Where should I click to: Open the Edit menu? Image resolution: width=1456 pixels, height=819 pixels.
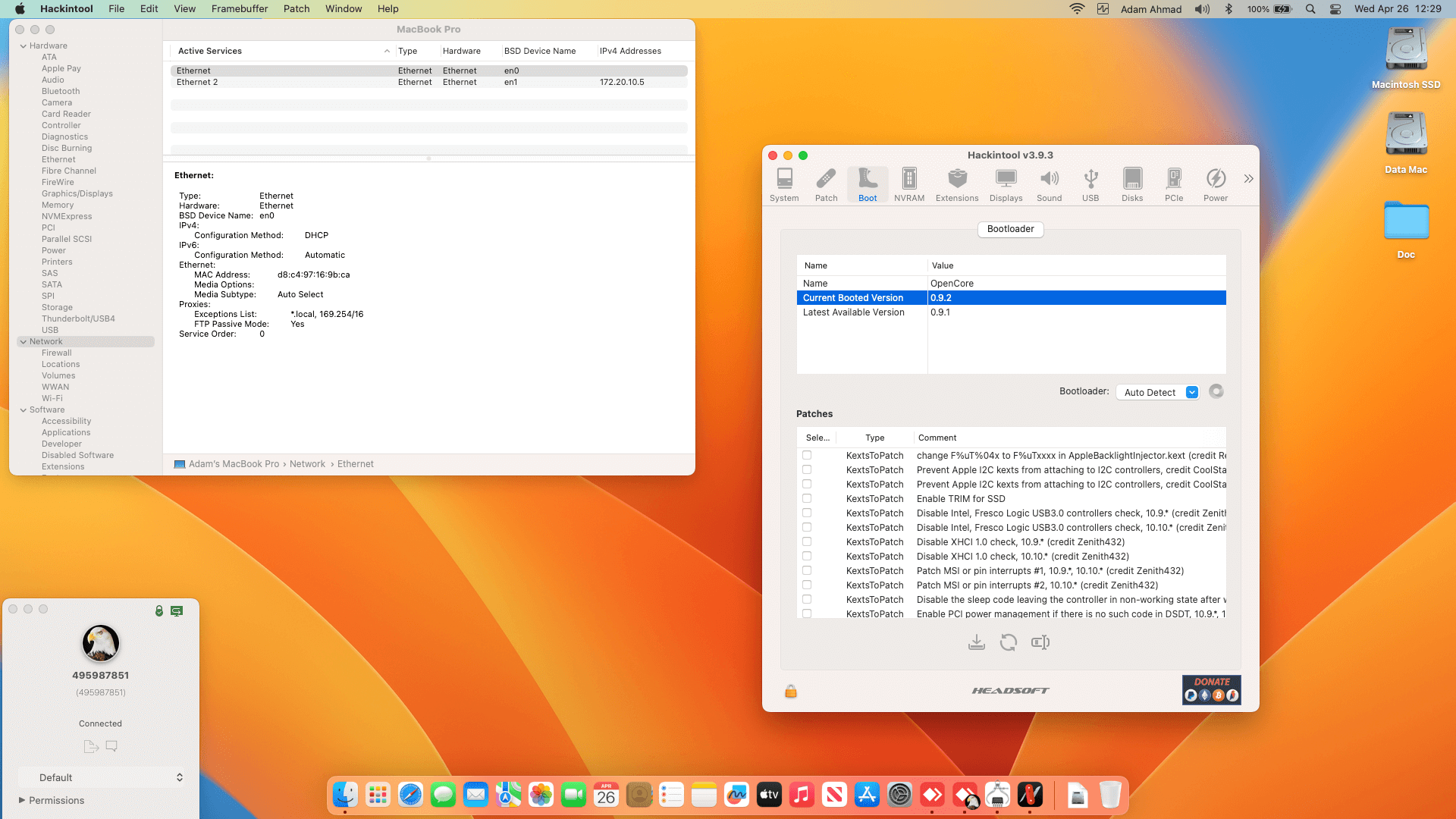pyautogui.click(x=149, y=9)
